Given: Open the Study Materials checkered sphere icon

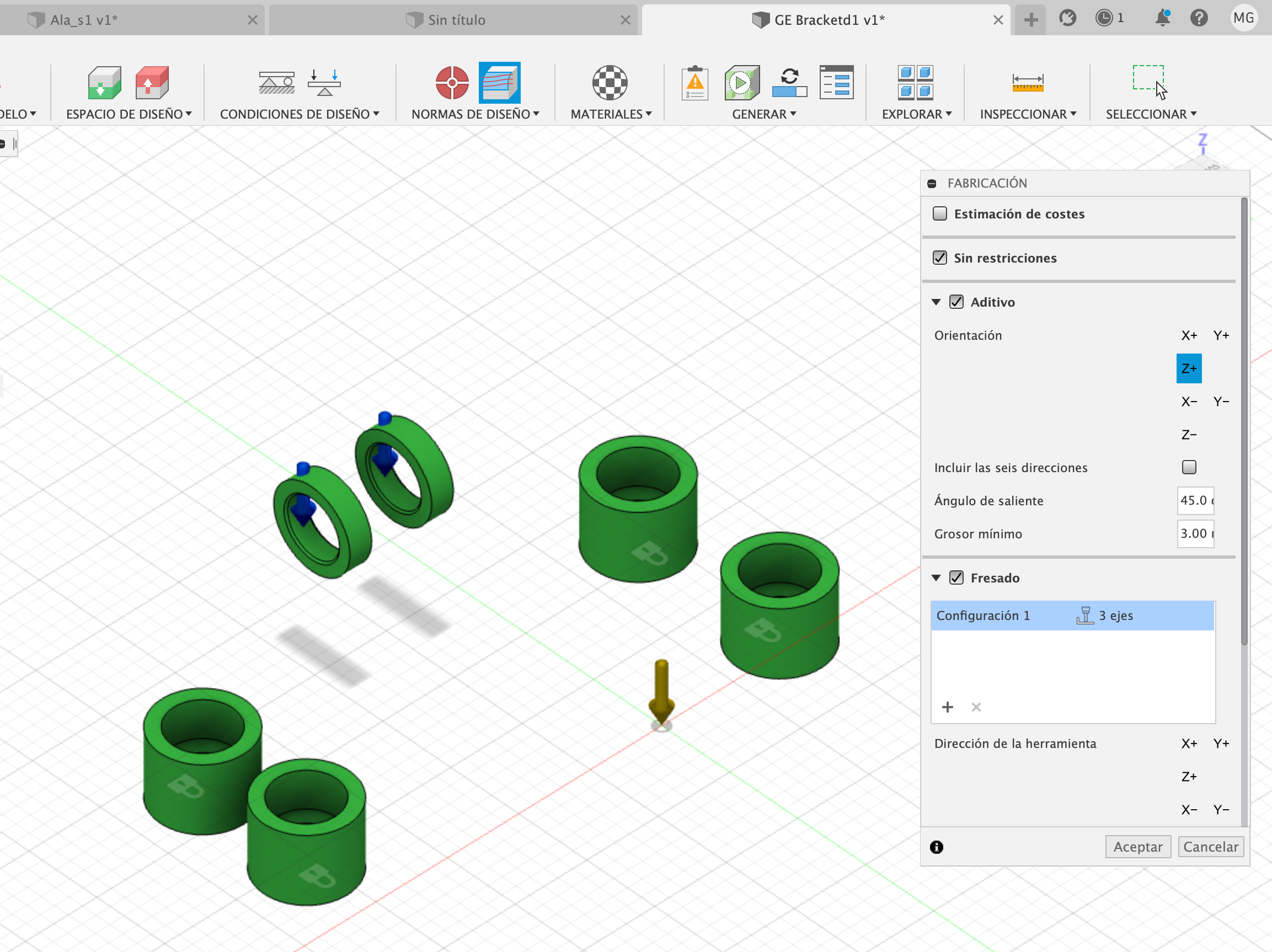Looking at the screenshot, I should point(610,83).
